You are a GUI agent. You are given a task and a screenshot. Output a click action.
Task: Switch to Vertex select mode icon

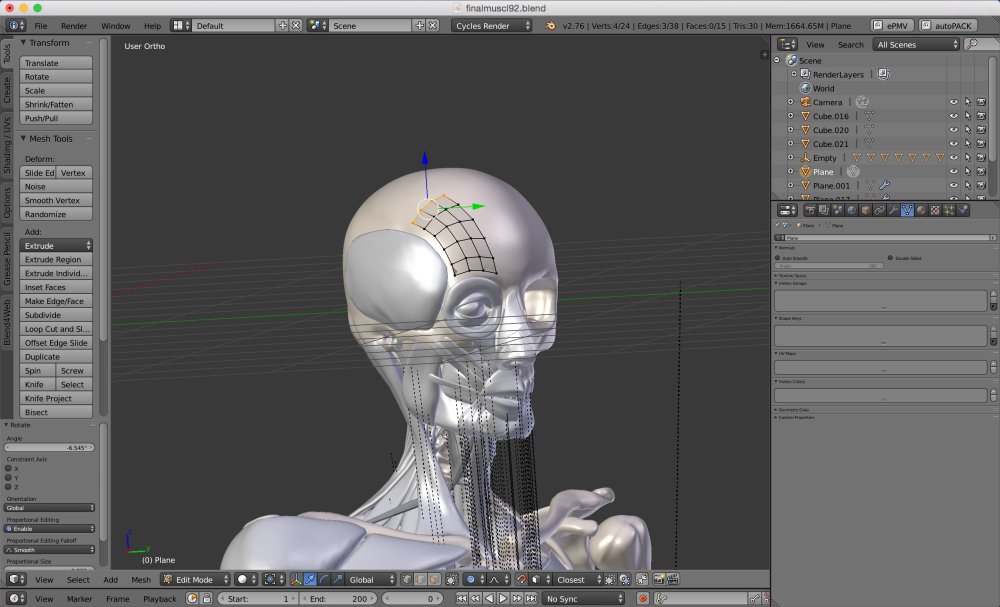coord(407,580)
